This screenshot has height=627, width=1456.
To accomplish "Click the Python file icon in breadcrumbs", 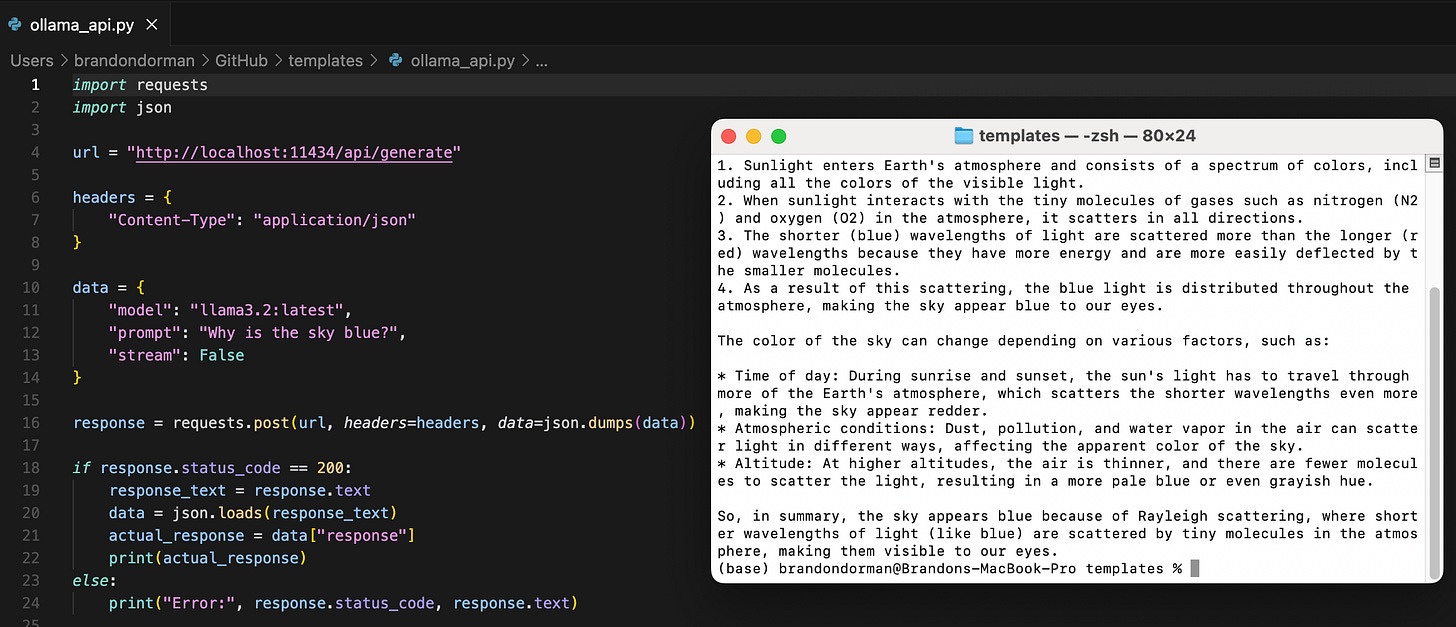I will point(395,60).
